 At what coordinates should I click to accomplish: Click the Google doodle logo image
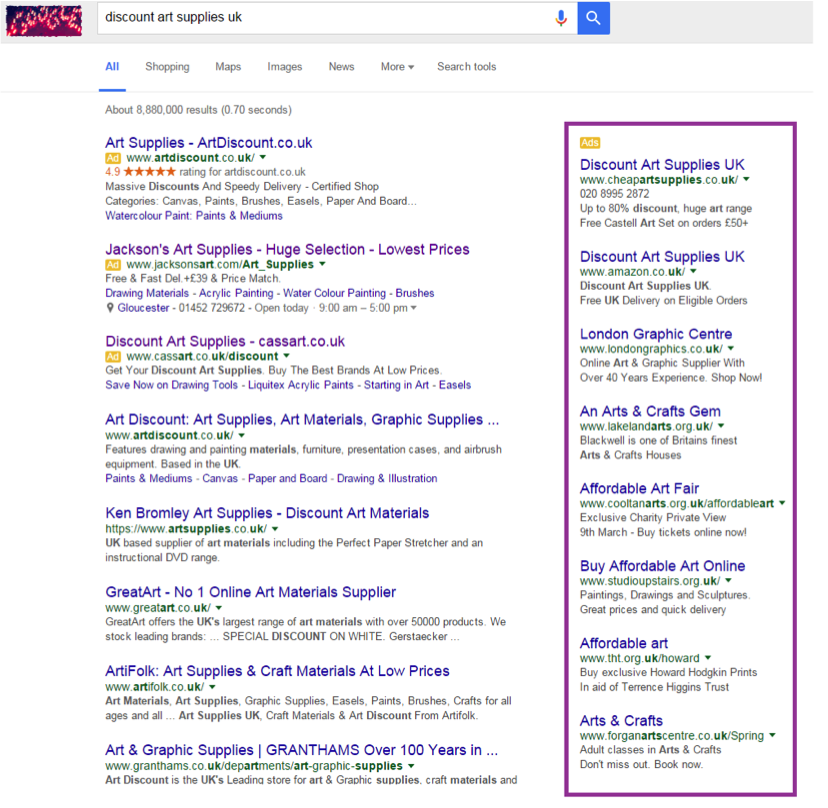pyautogui.click(x=44, y=21)
